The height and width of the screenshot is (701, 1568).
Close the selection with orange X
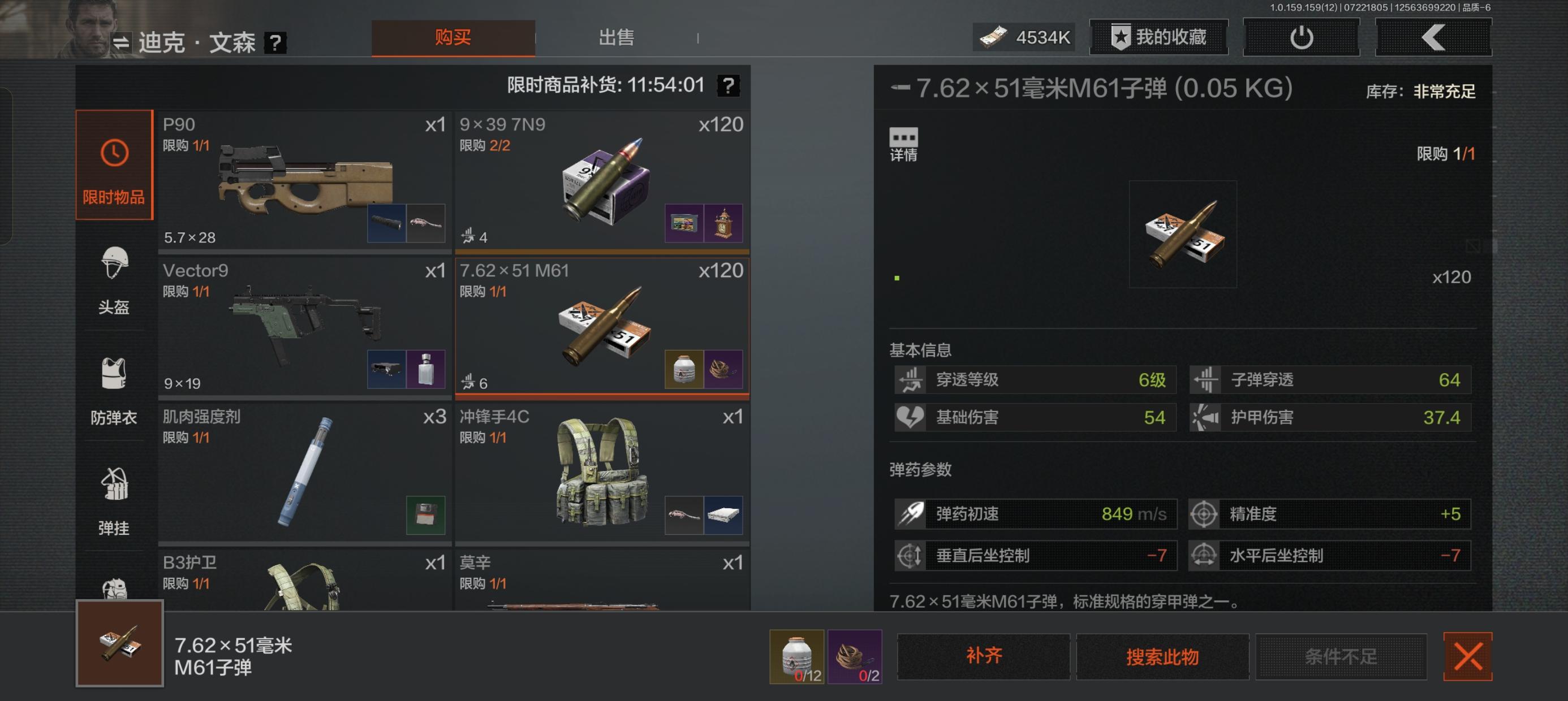pyautogui.click(x=1467, y=656)
